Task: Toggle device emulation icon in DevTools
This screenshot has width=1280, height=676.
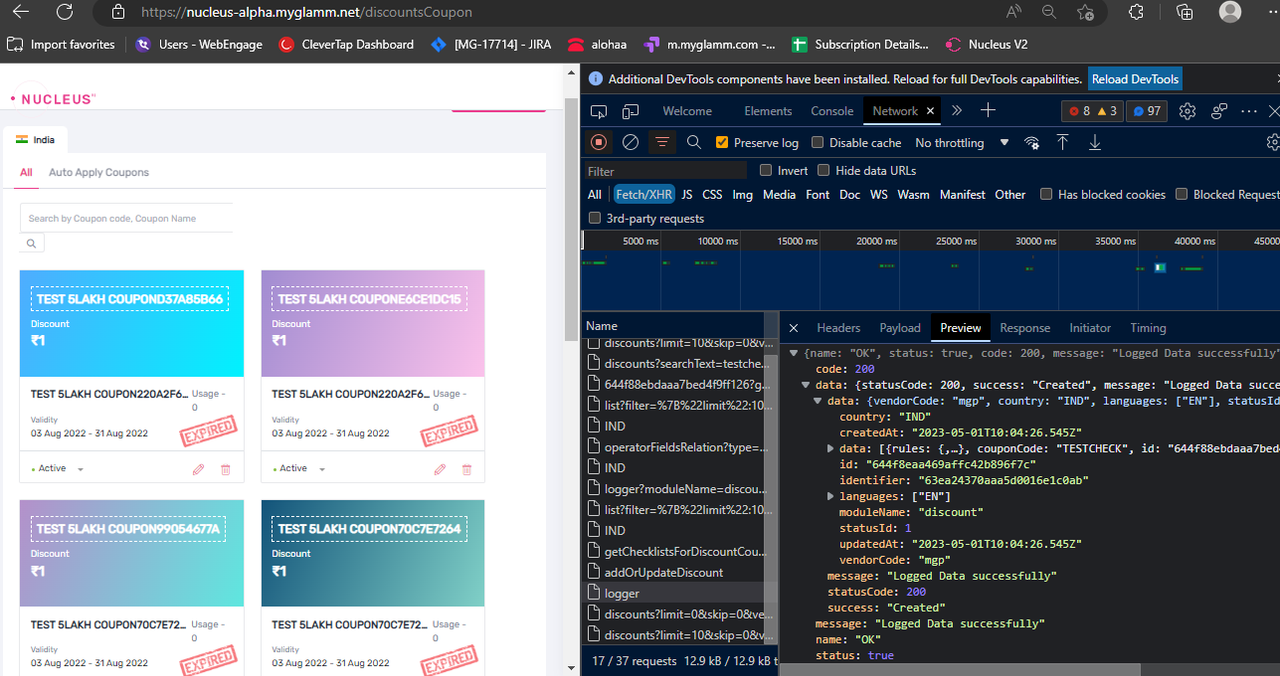Action: point(631,111)
